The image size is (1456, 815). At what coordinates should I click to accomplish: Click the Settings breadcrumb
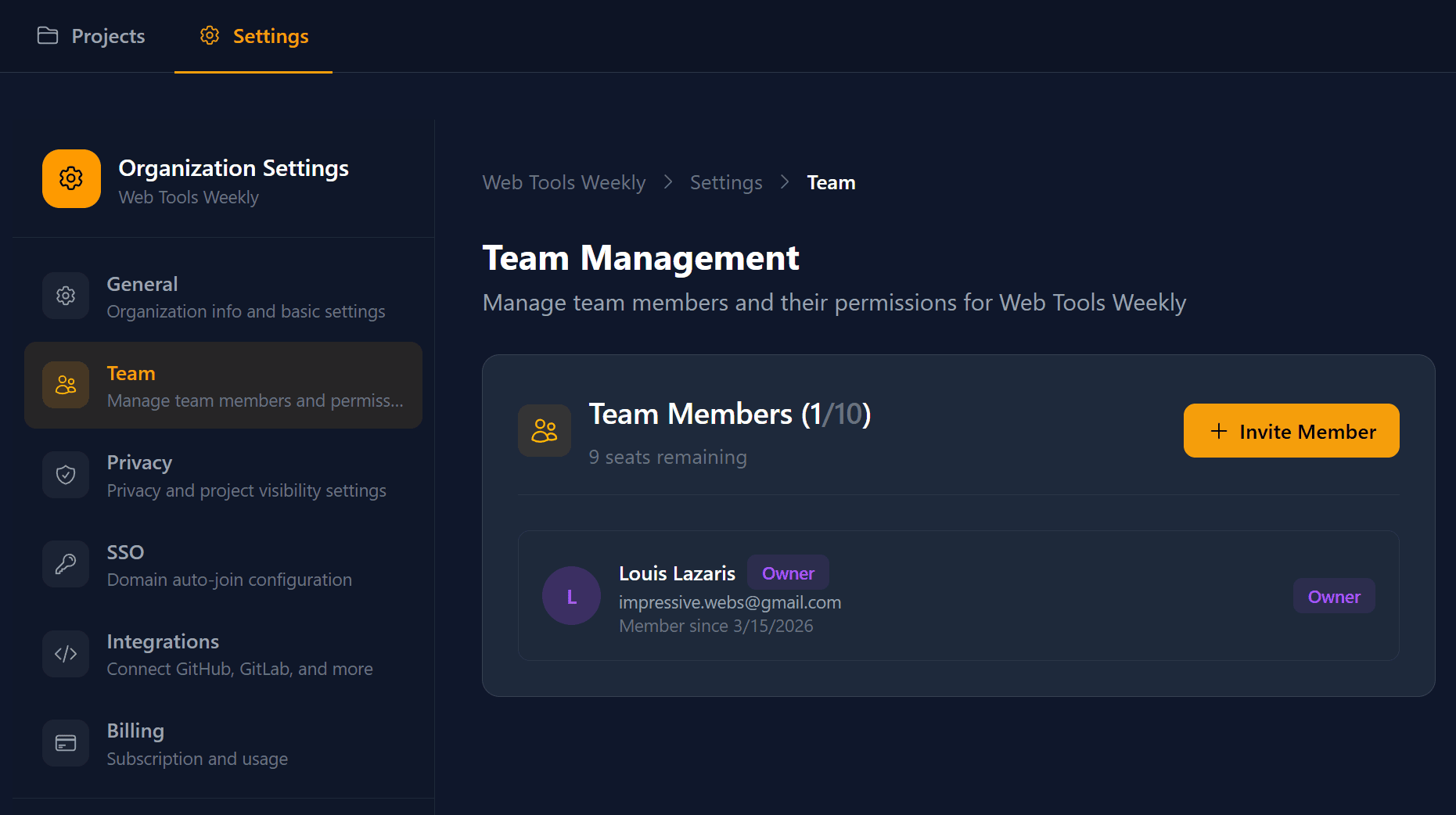coord(725,181)
